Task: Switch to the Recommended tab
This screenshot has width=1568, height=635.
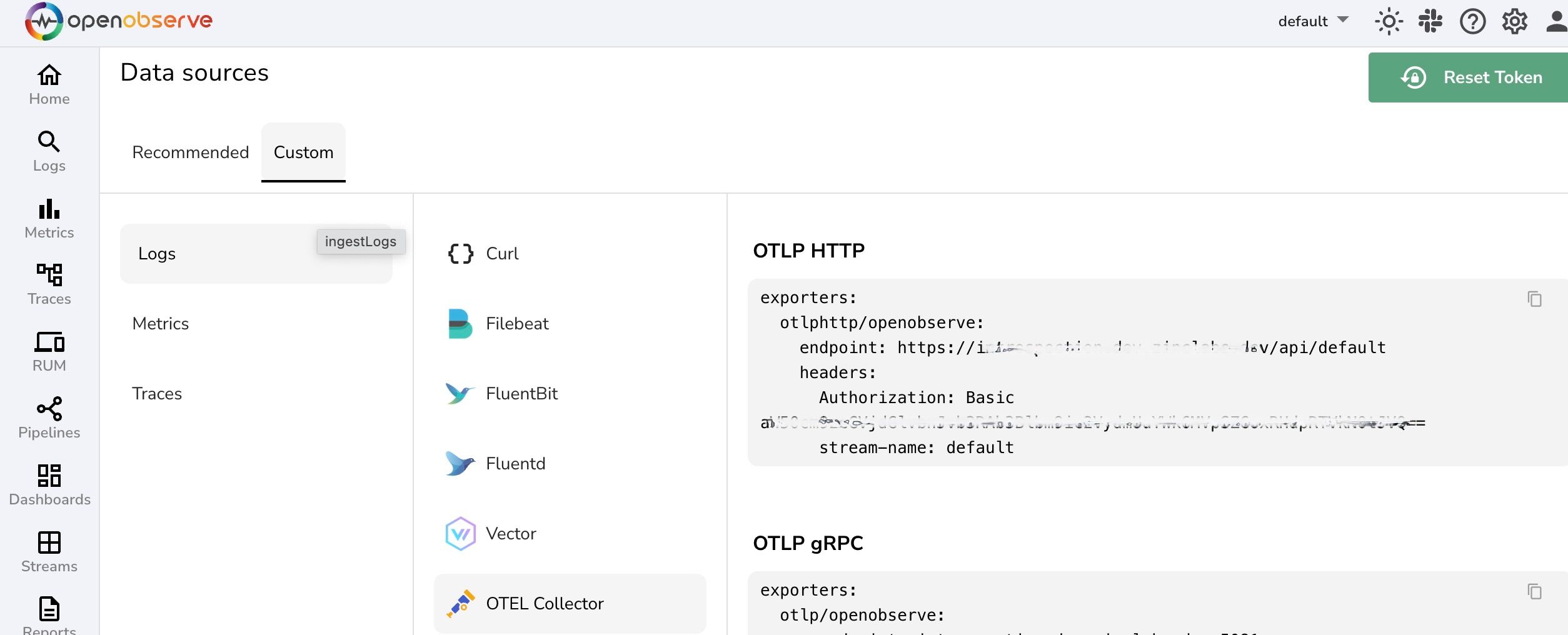Action: click(190, 152)
